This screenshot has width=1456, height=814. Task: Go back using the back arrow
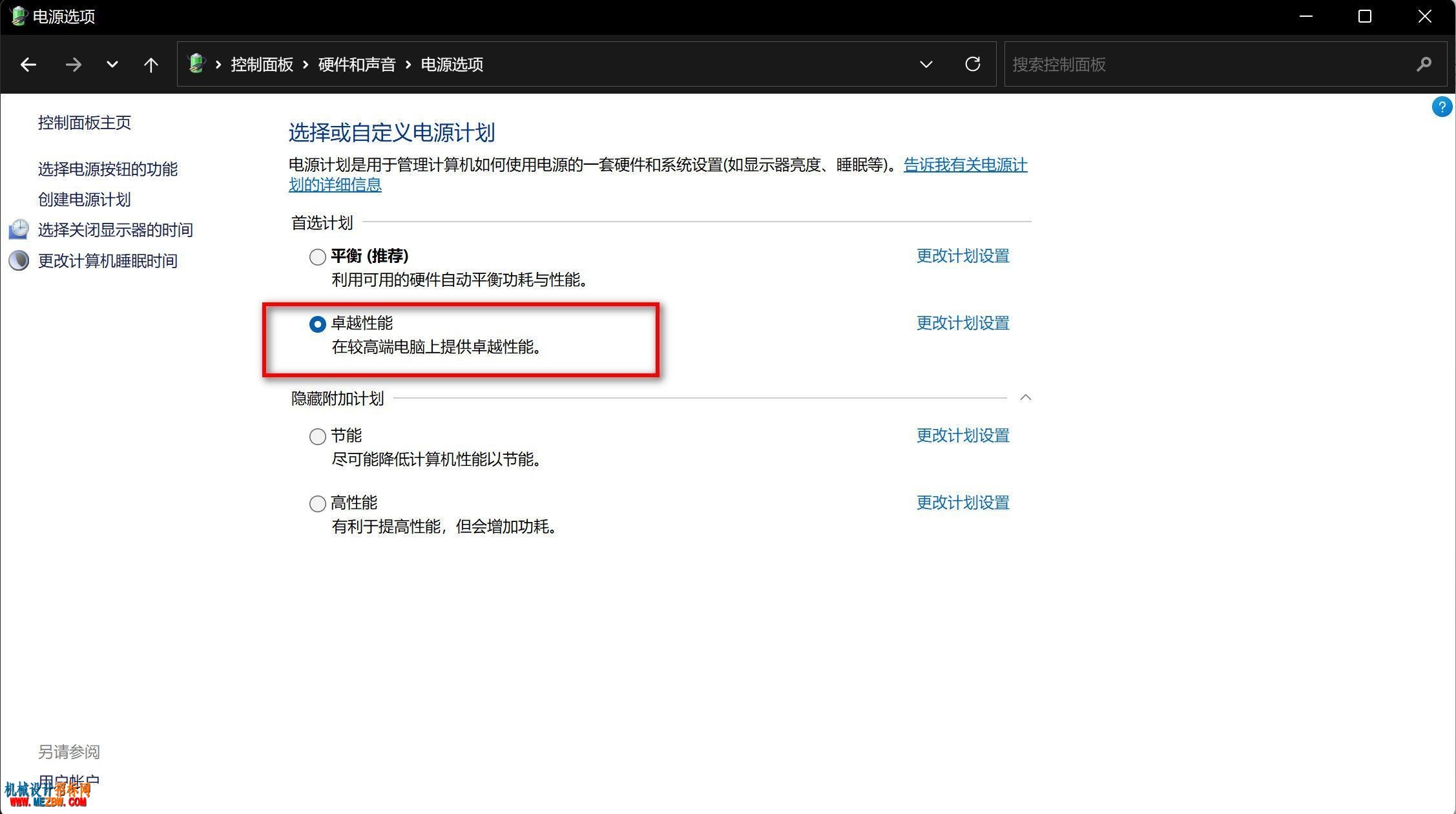tap(28, 65)
